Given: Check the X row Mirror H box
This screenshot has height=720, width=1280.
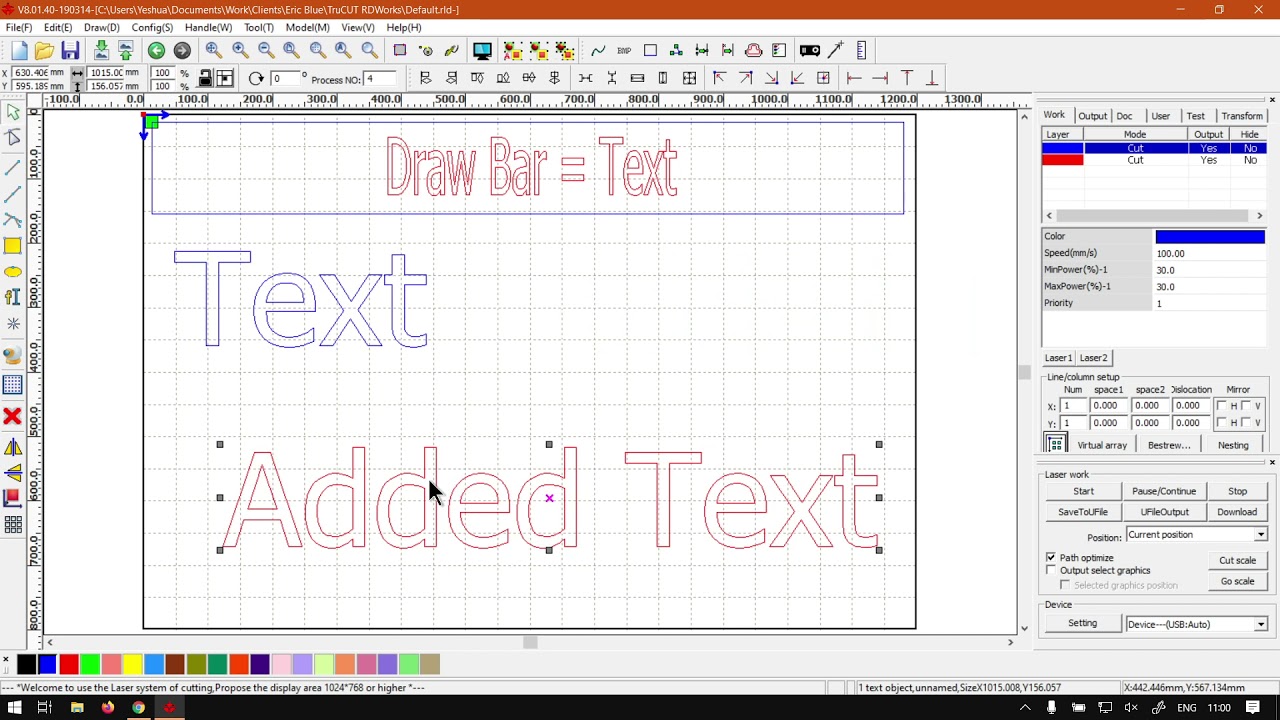Looking at the screenshot, I should tap(1221, 406).
